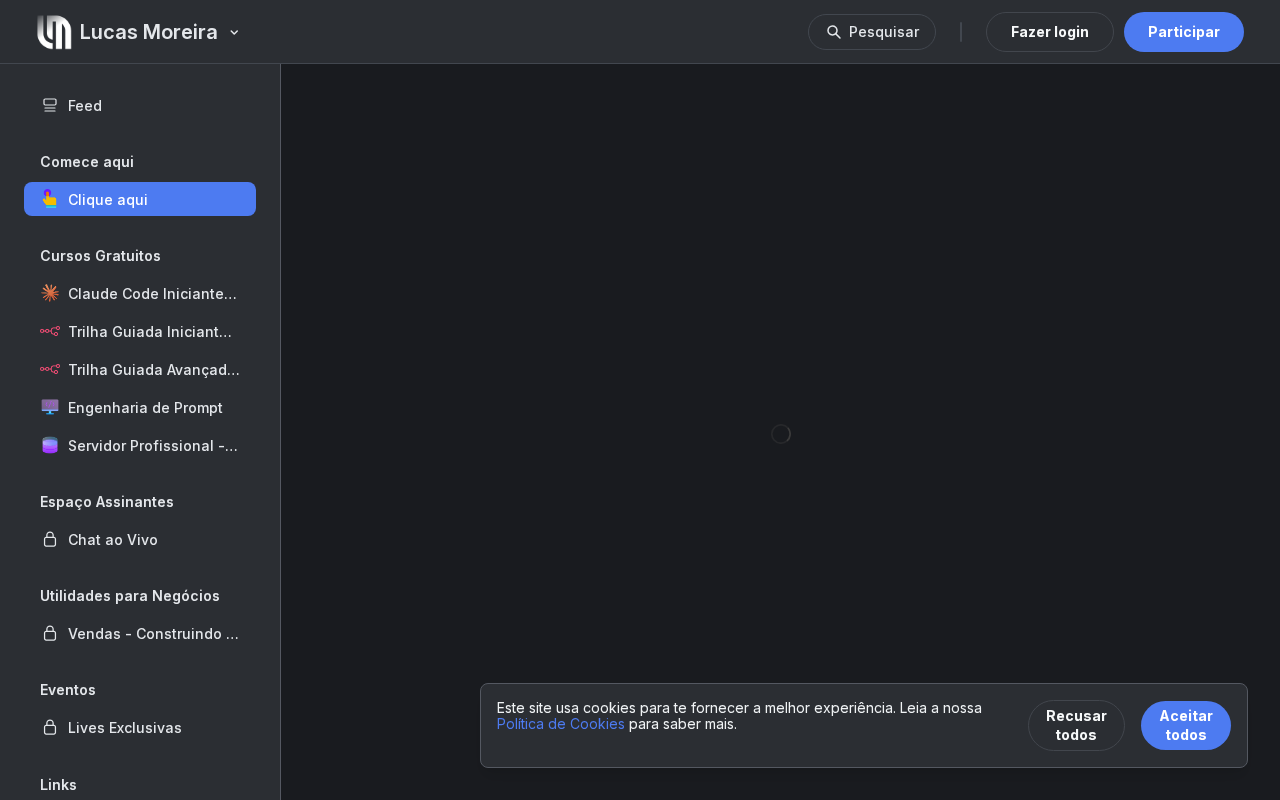Click the lock icon beside Chat ao Vivo
Screen dimensions: 1280x800
pyautogui.click(x=50, y=539)
